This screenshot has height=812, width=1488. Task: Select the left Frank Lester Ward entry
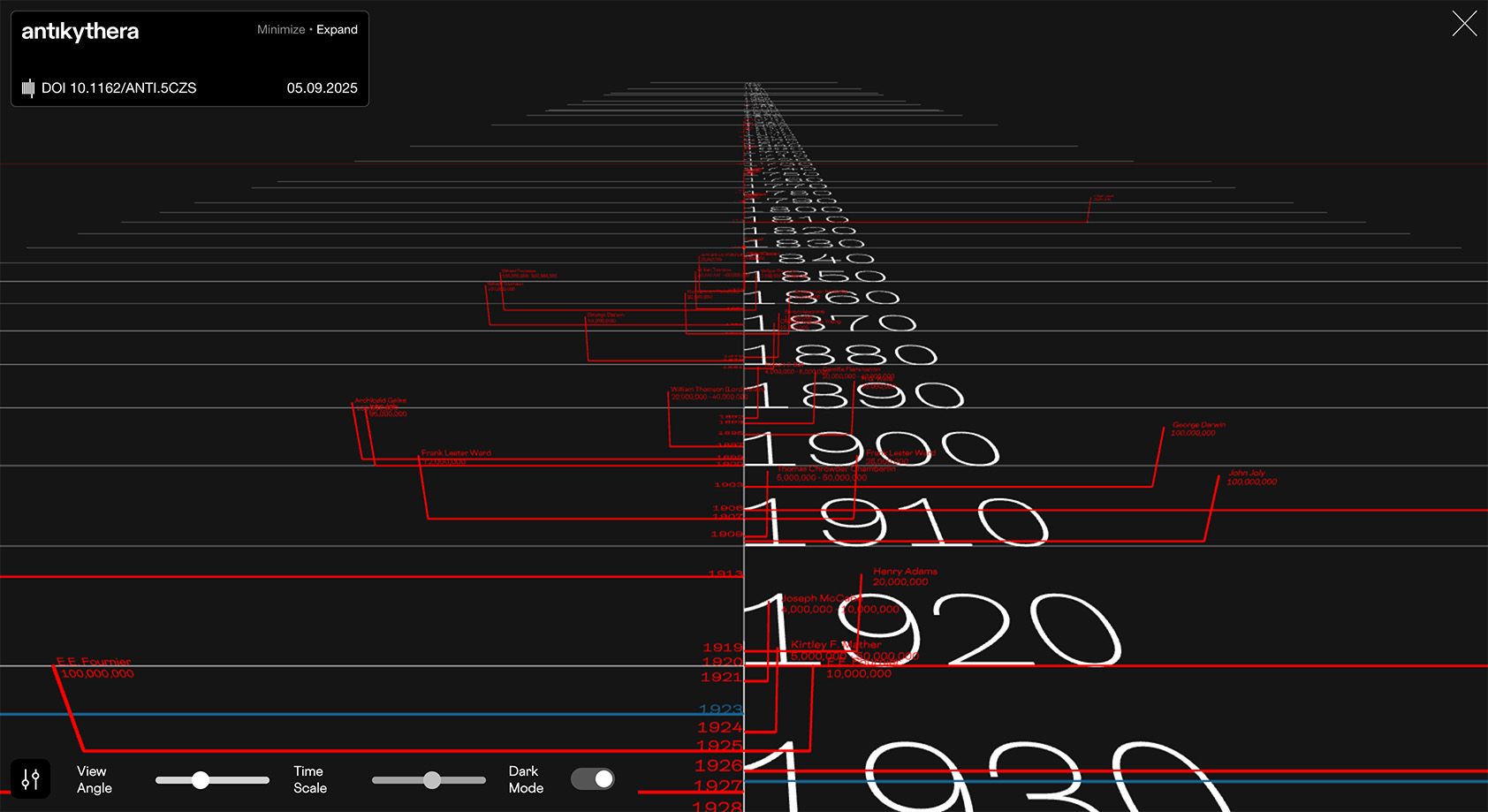pos(456,457)
